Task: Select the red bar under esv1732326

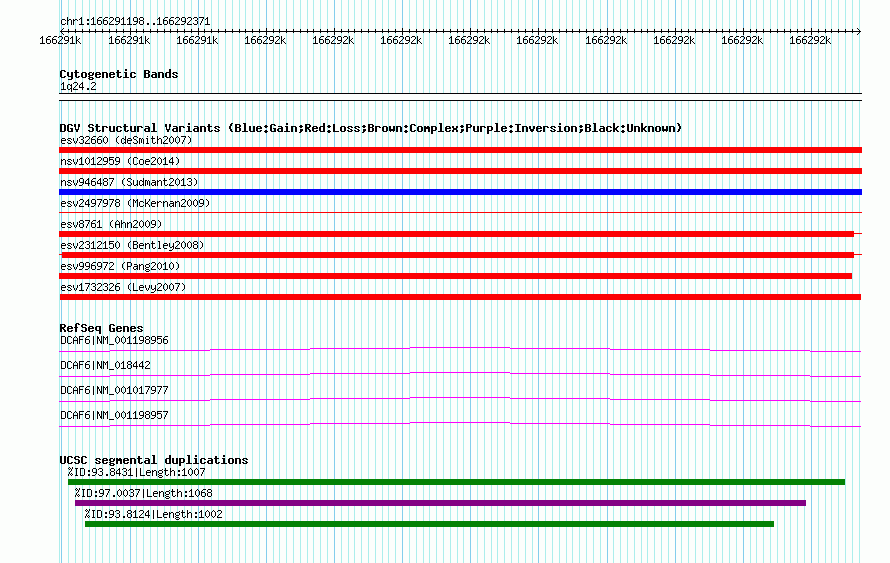Action: pos(460,297)
